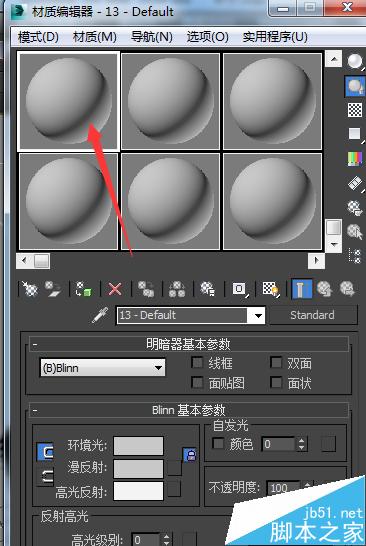Toggle Show Shaded Material in Viewport

point(271,289)
